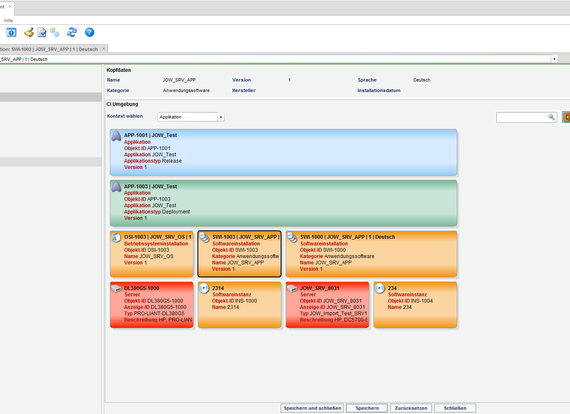Click the Schließen button
The height and width of the screenshot is (414, 570).
[455, 408]
